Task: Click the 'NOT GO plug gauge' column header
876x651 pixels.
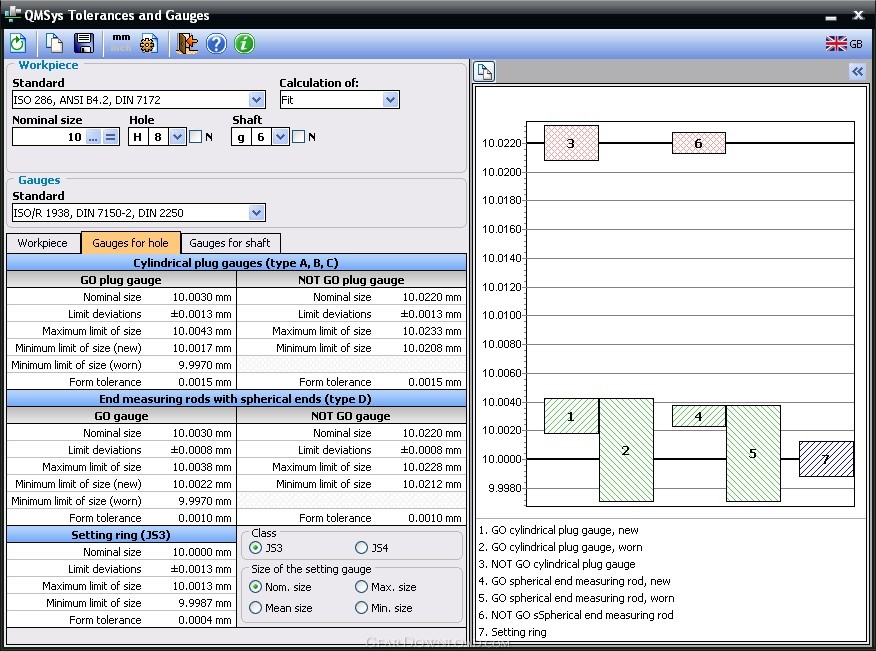Action: [351, 280]
